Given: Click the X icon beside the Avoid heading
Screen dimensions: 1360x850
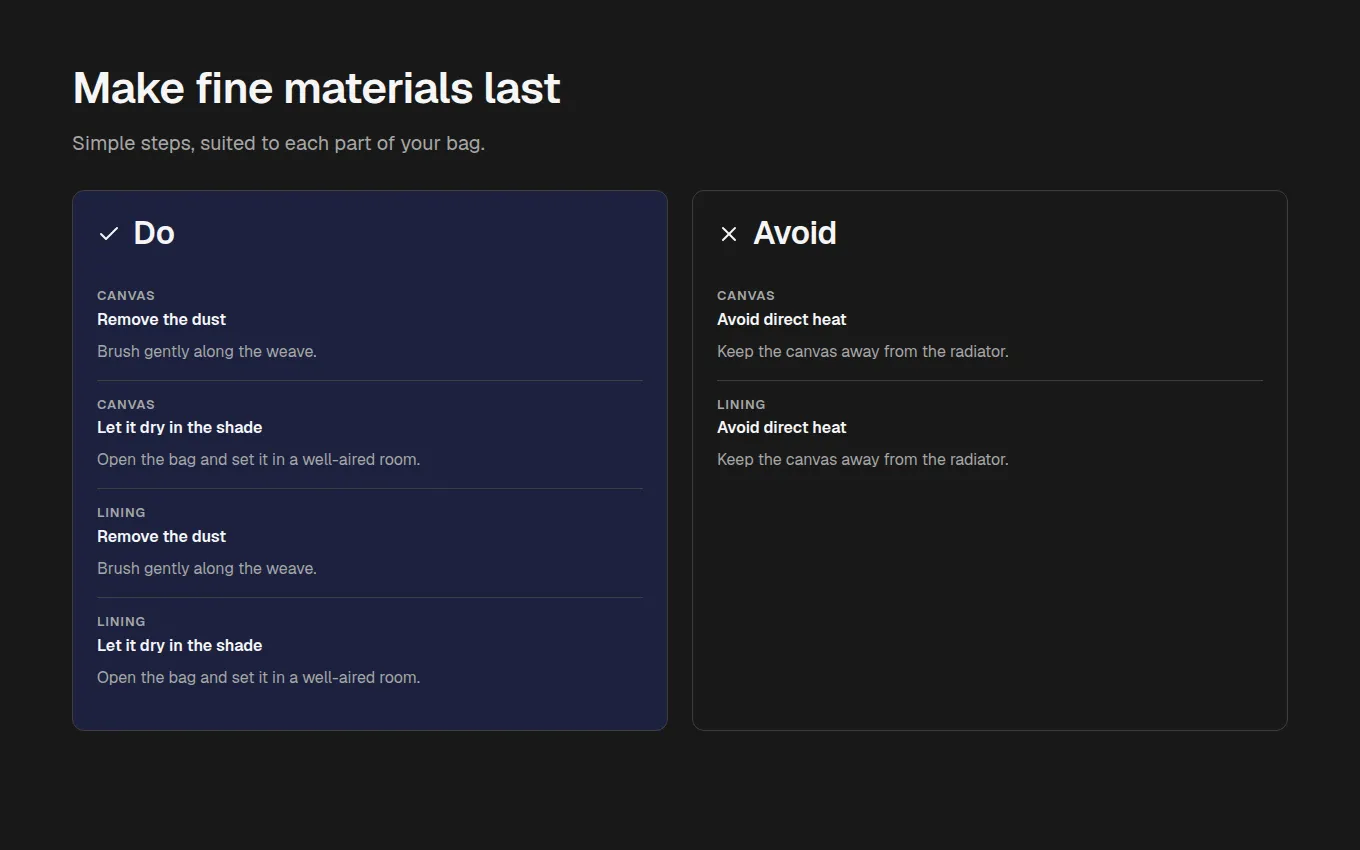Looking at the screenshot, I should 729,234.
